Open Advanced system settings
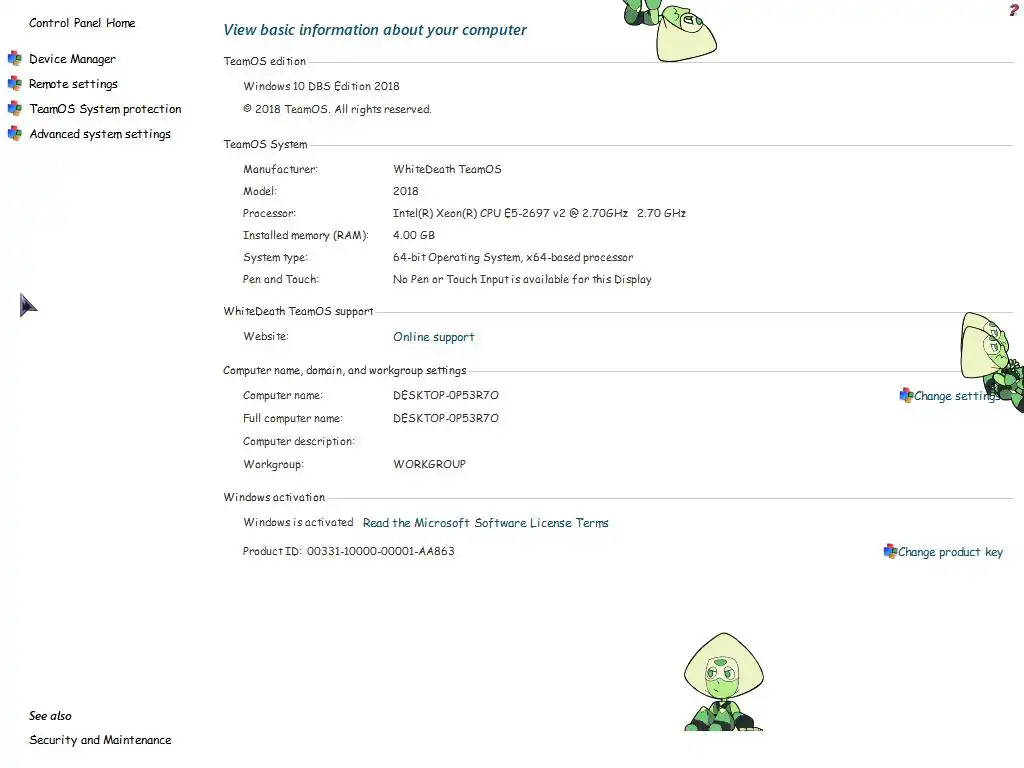1024x768 pixels. pos(100,134)
